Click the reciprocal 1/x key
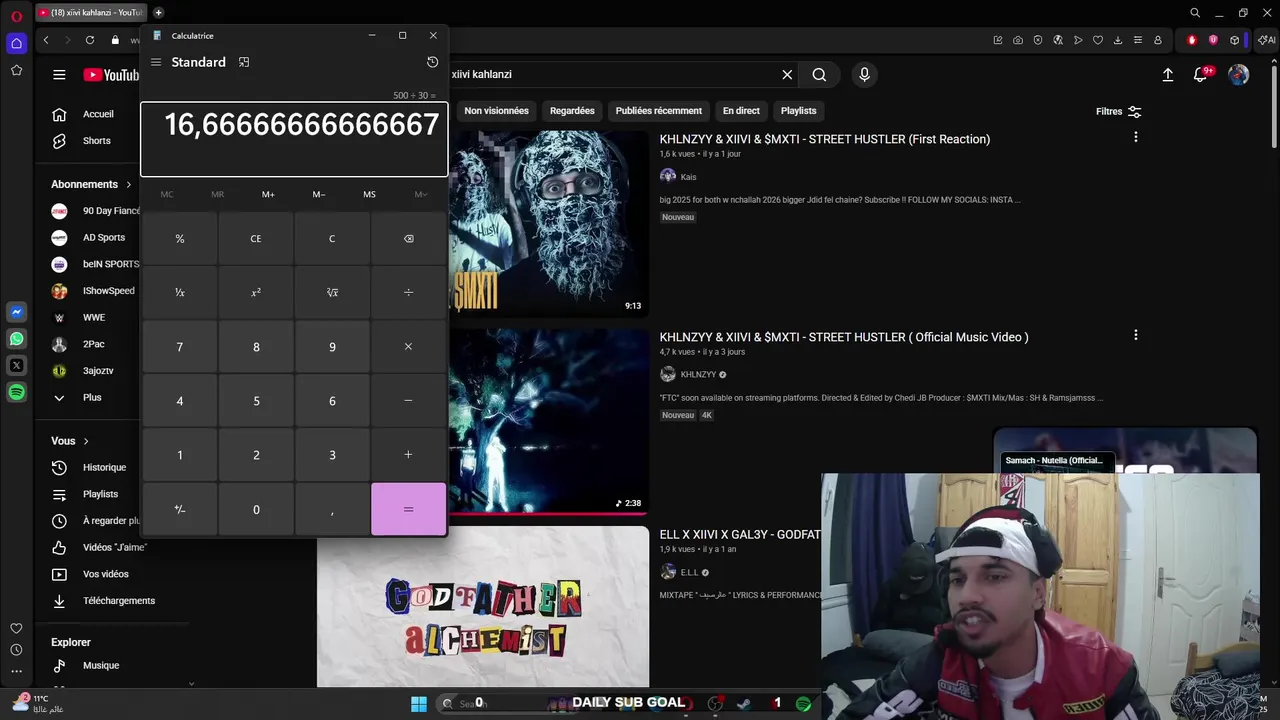 pos(180,293)
